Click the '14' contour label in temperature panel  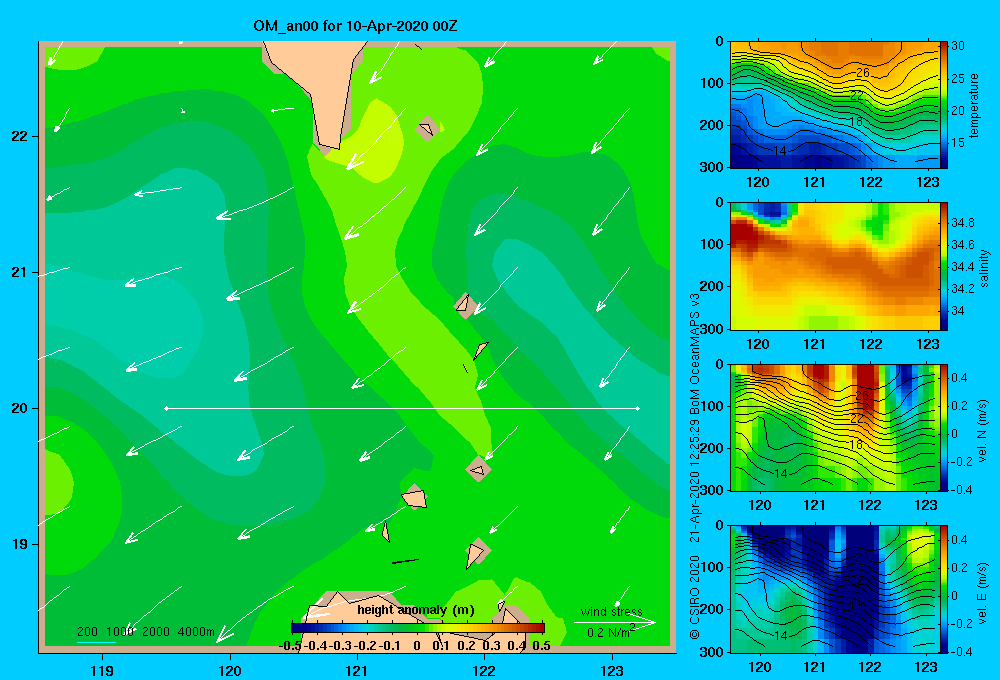click(x=780, y=151)
